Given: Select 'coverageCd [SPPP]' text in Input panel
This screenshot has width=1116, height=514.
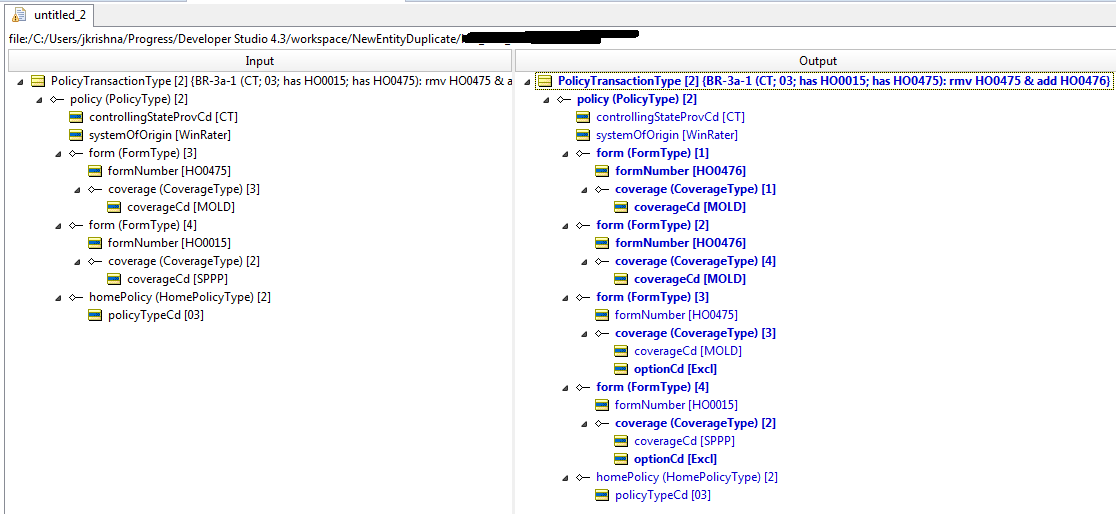Looking at the screenshot, I should (x=178, y=279).
